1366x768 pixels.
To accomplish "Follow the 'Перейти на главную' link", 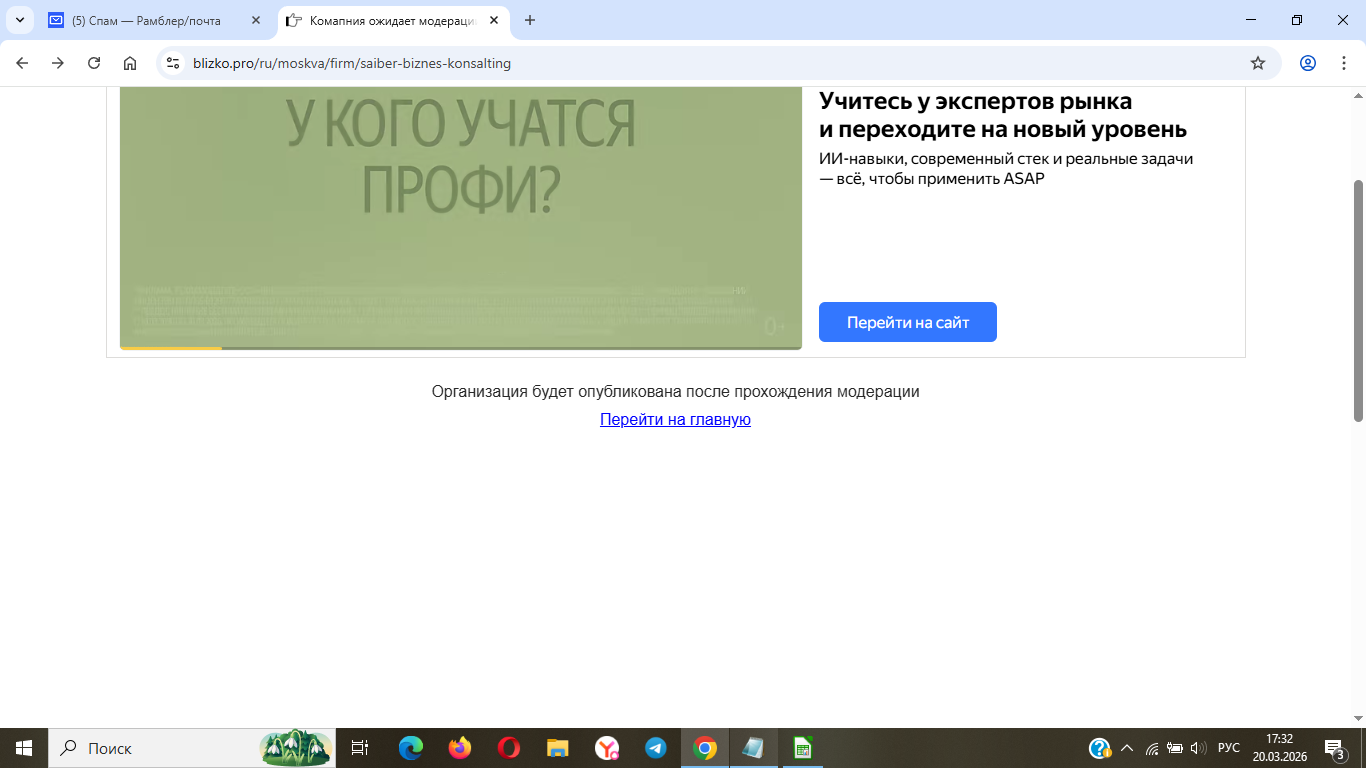I will [x=675, y=420].
